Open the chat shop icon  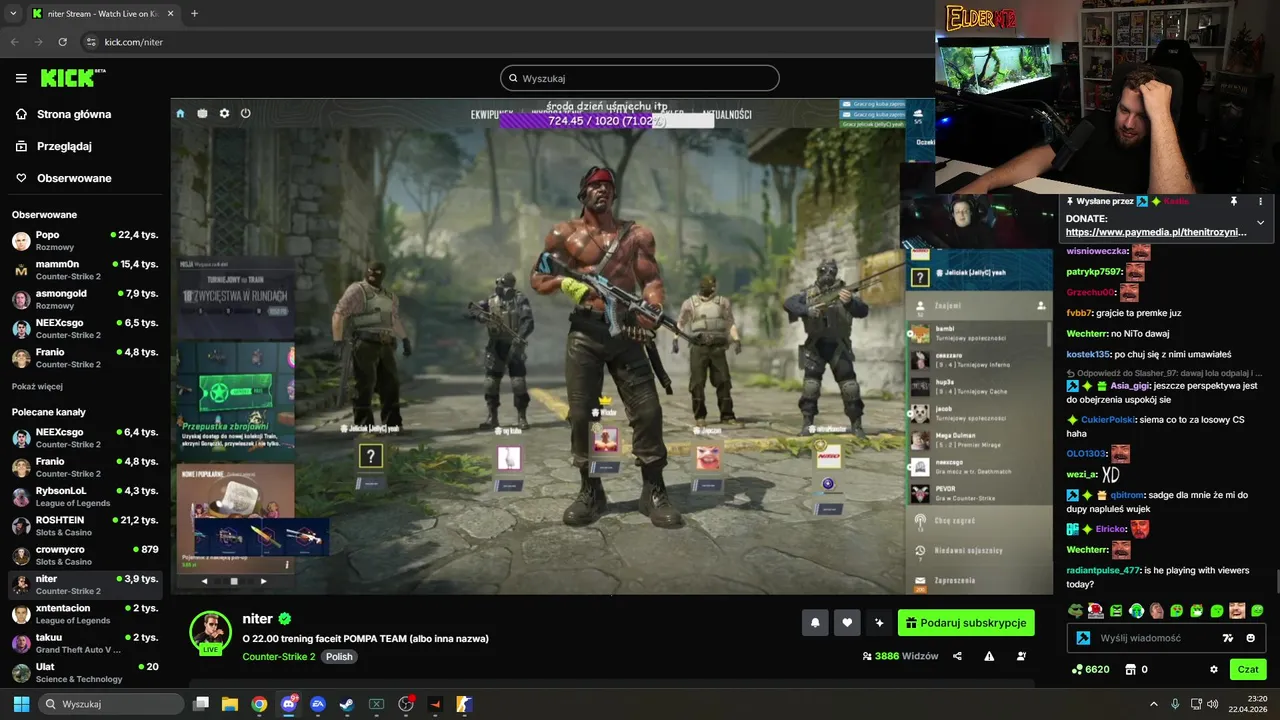pyautogui.click(x=1131, y=669)
